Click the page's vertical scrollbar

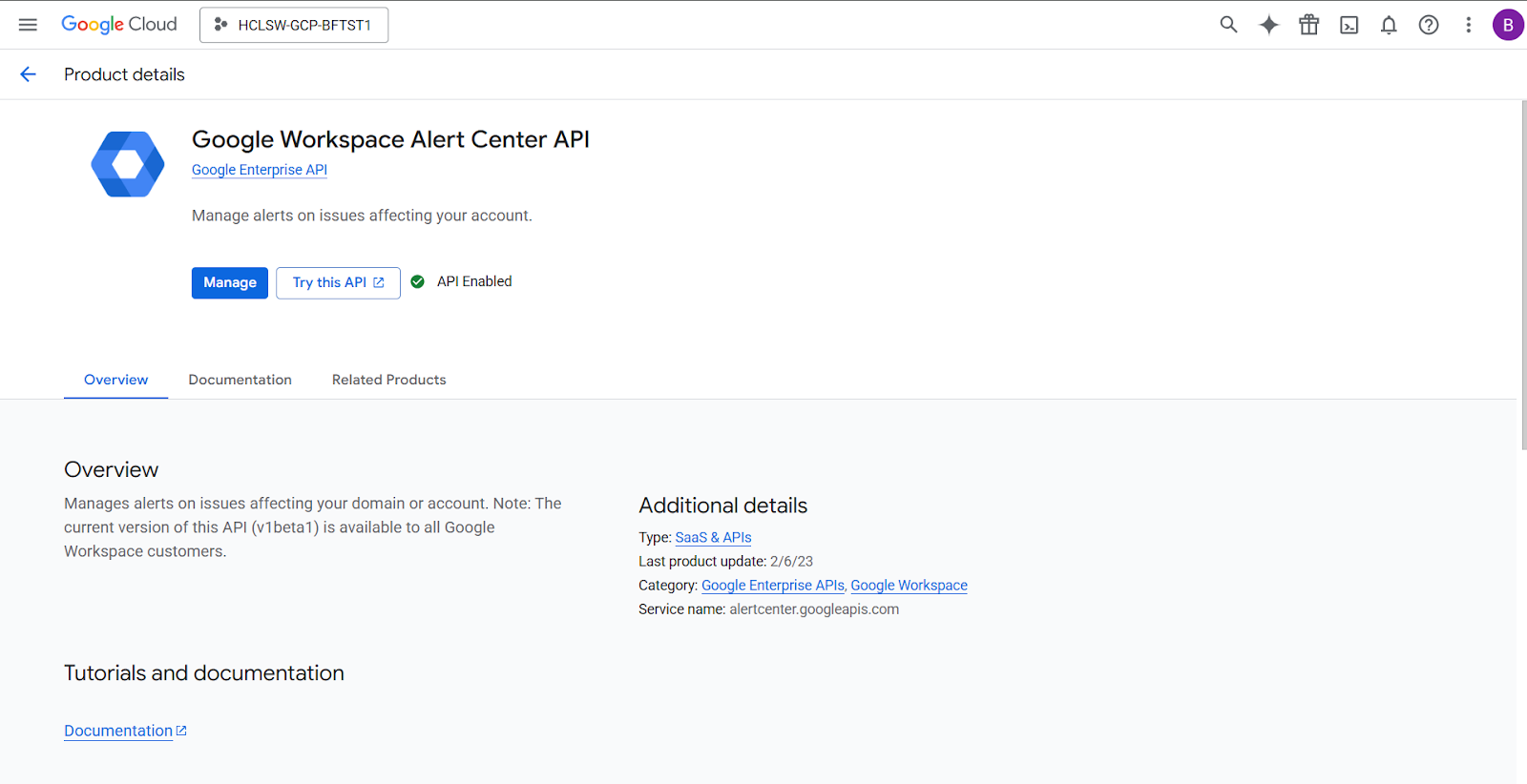pos(1522,275)
